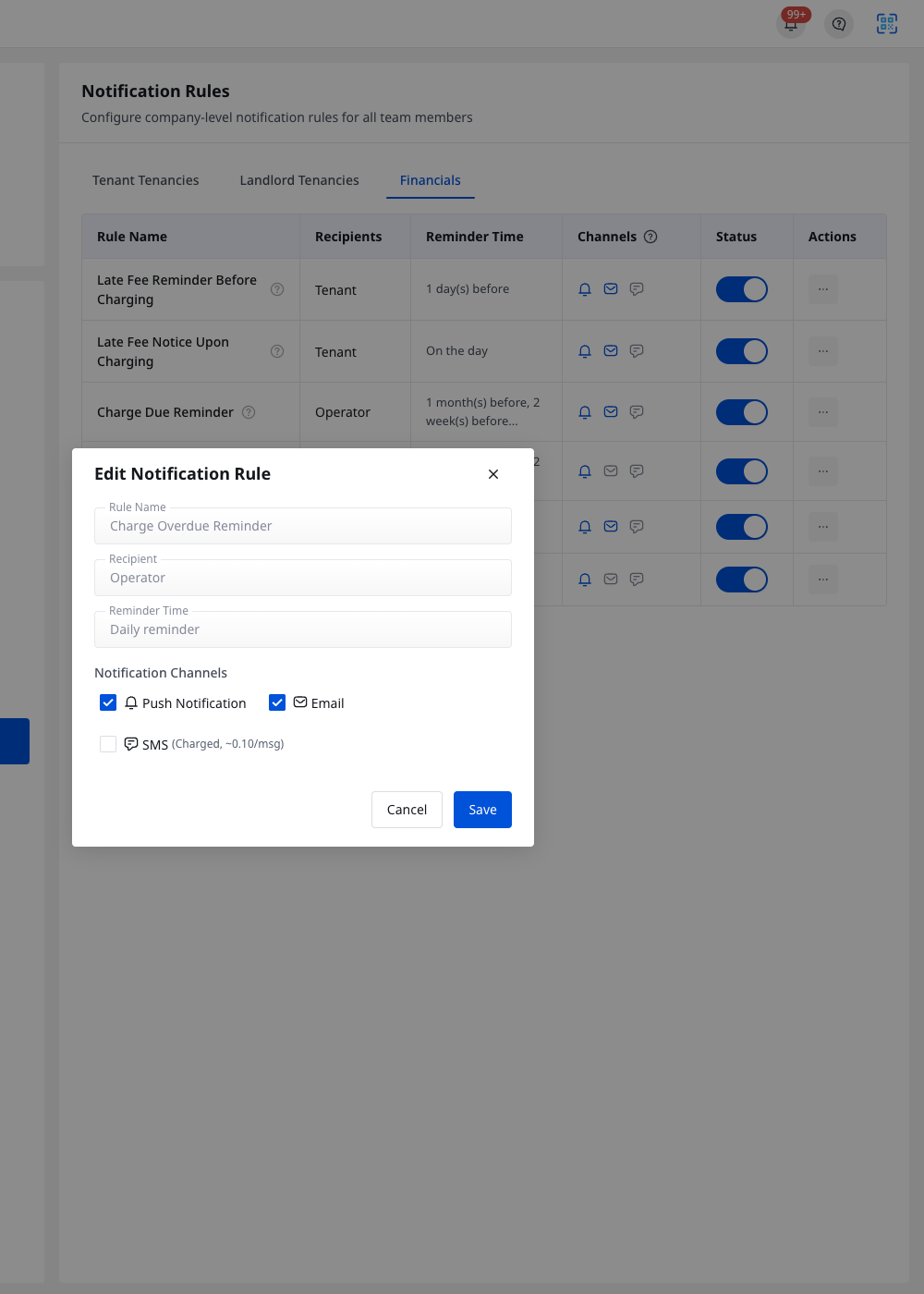Save the notification rule changes
The width and height of the screenshot is (924, 1294).
482,810
